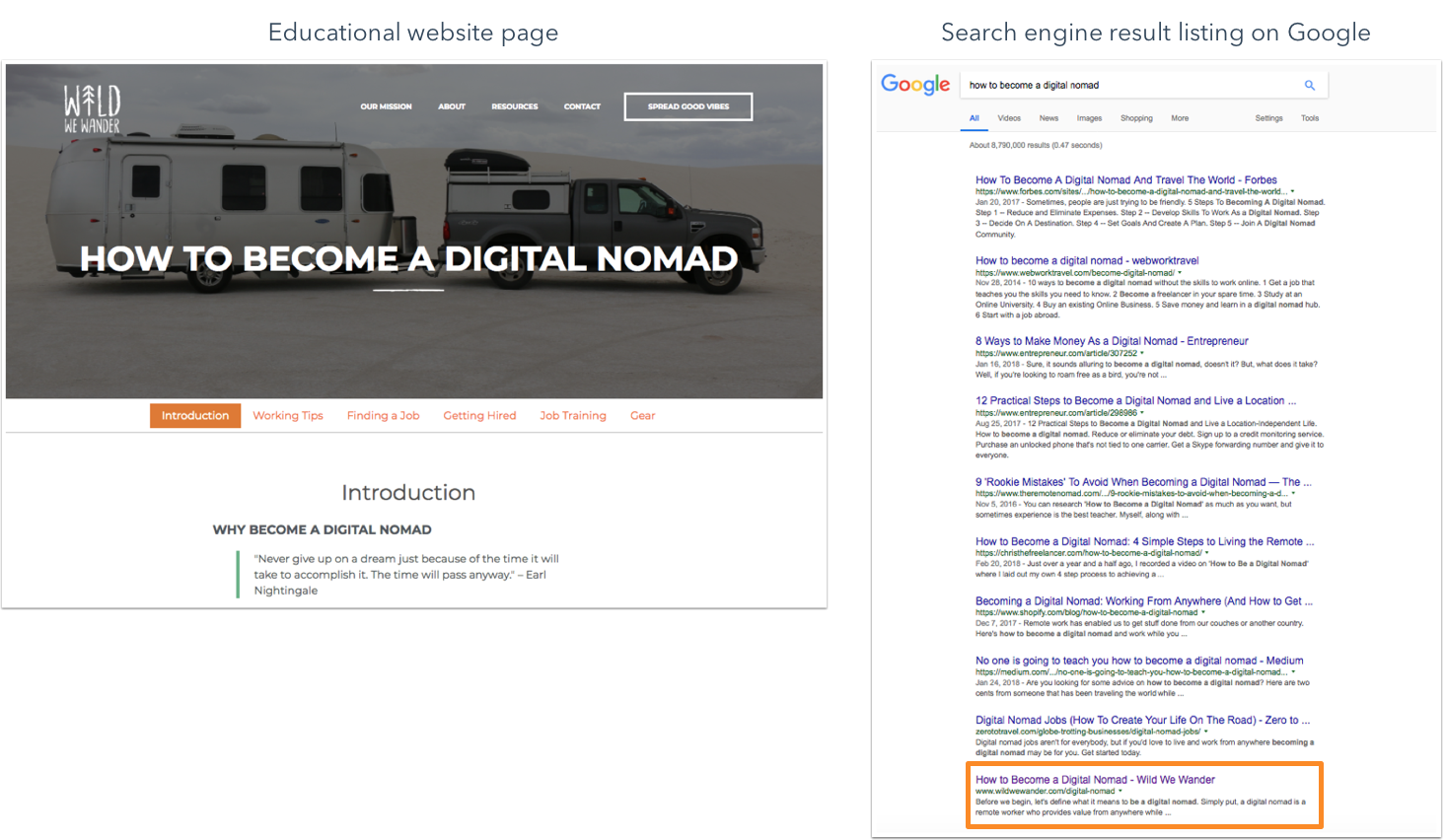Image resolution: width=1446 pixels, height=840 pixels.
Task: Select the All results tab in Google
Action: pos(974,118)
